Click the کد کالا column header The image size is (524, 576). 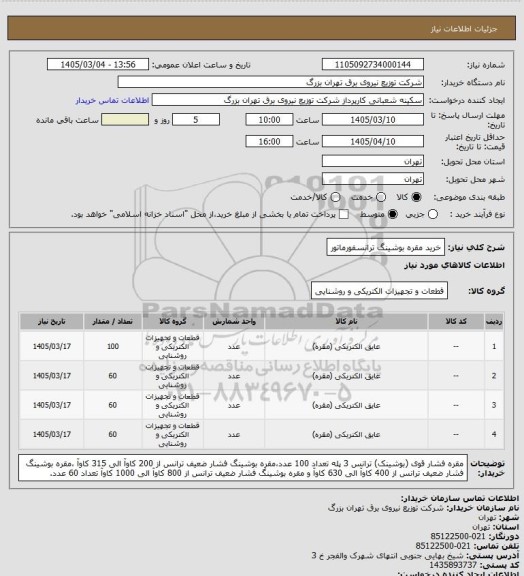pyautogui.click(x=456, y=321)
